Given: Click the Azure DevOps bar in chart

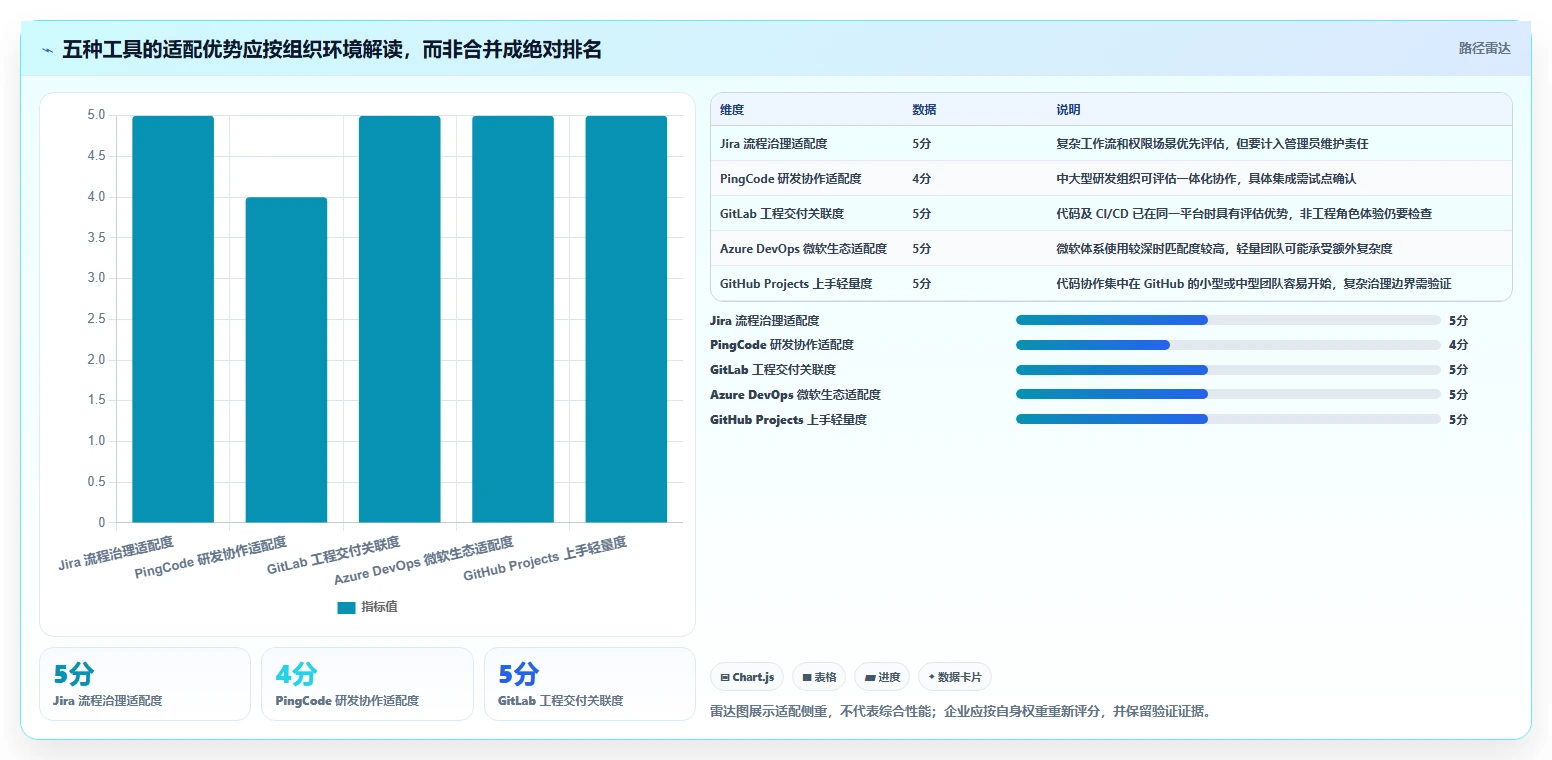Looking at the screenshot, I should click(x=513, y=319).
